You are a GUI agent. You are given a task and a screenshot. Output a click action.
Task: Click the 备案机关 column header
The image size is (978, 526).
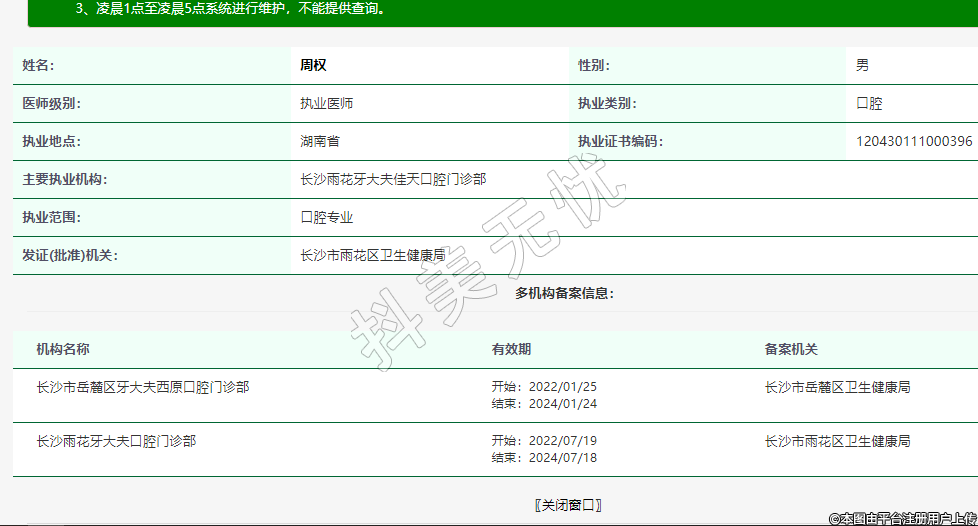791,349
